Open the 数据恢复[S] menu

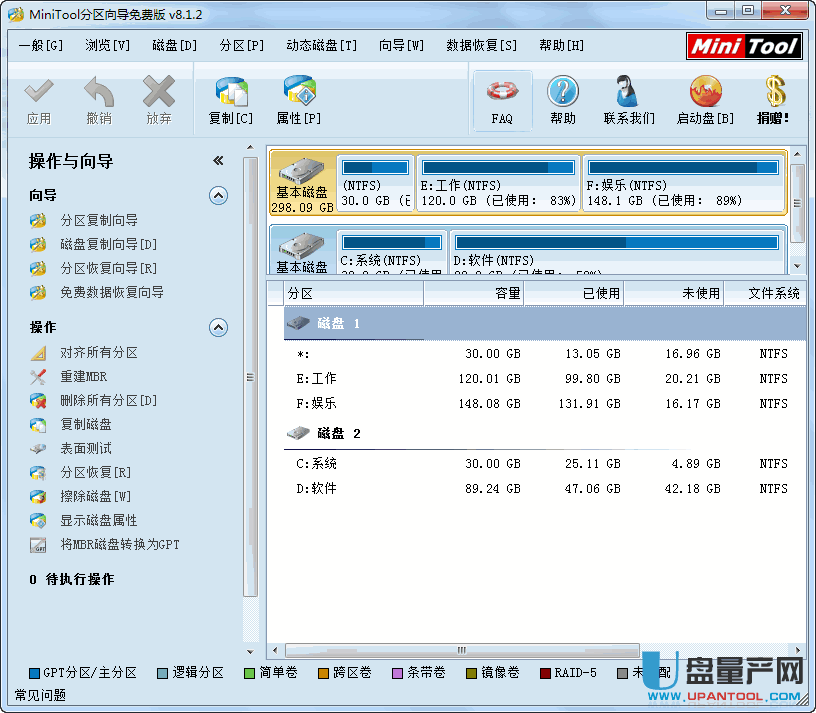click(x=481, y=45)
